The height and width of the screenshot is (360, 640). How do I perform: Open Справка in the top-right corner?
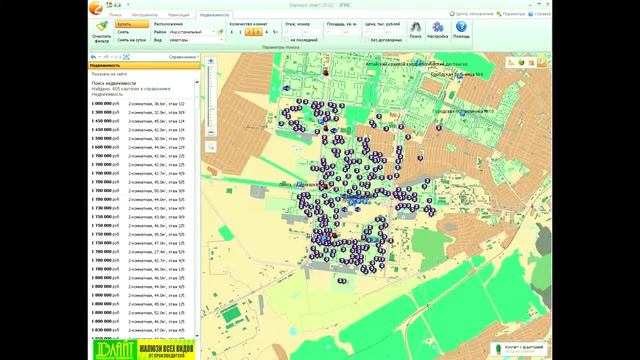pyautogui.click(x=539, y=14)
